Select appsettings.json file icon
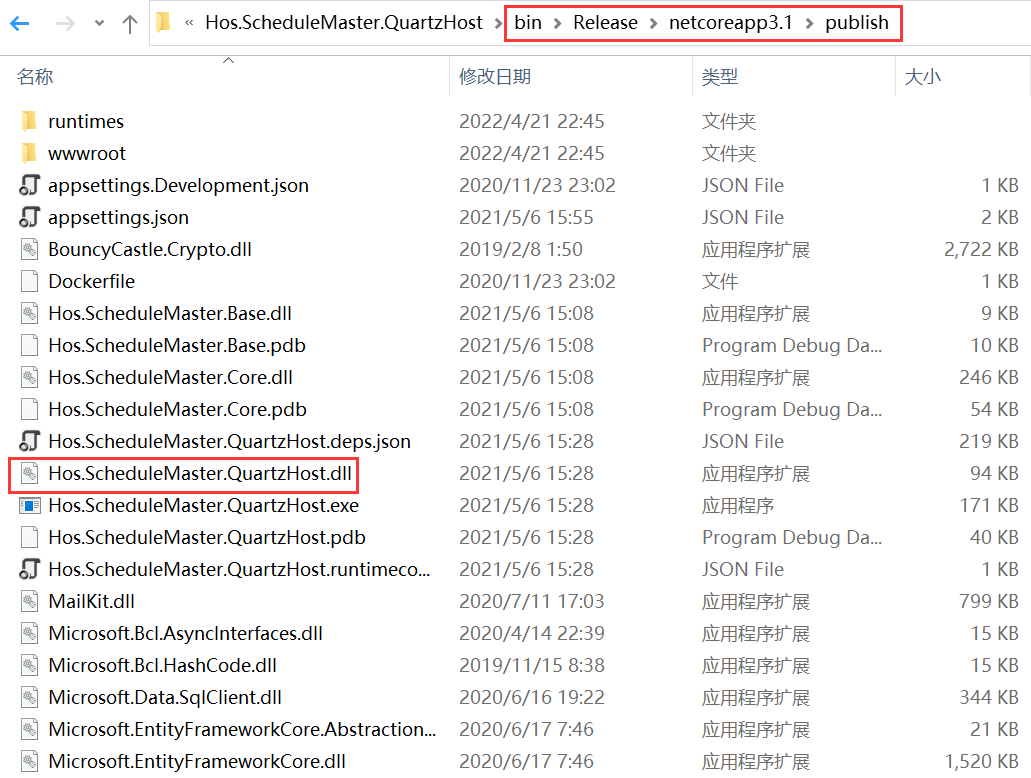 tap(30, 217)
